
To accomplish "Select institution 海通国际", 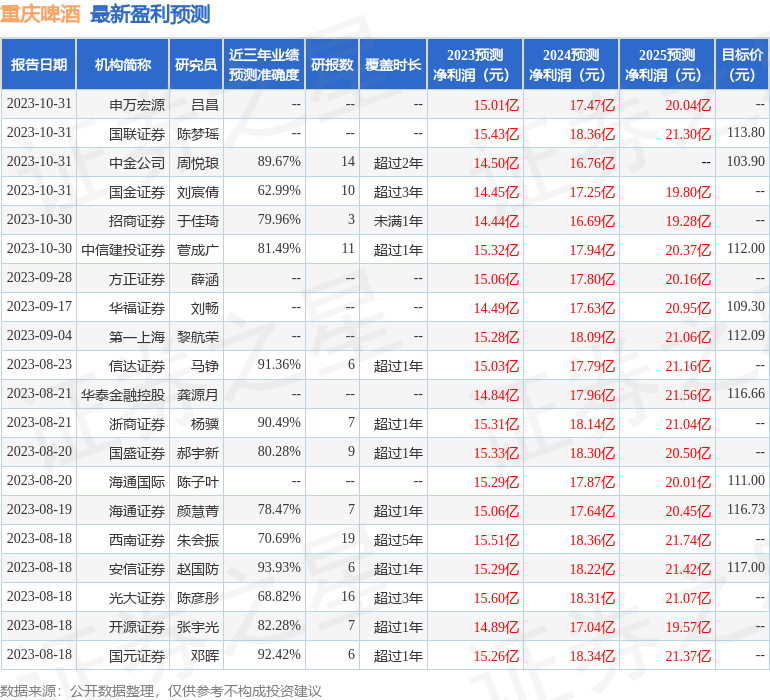I will pyautogui.click(x=137, y=482).
